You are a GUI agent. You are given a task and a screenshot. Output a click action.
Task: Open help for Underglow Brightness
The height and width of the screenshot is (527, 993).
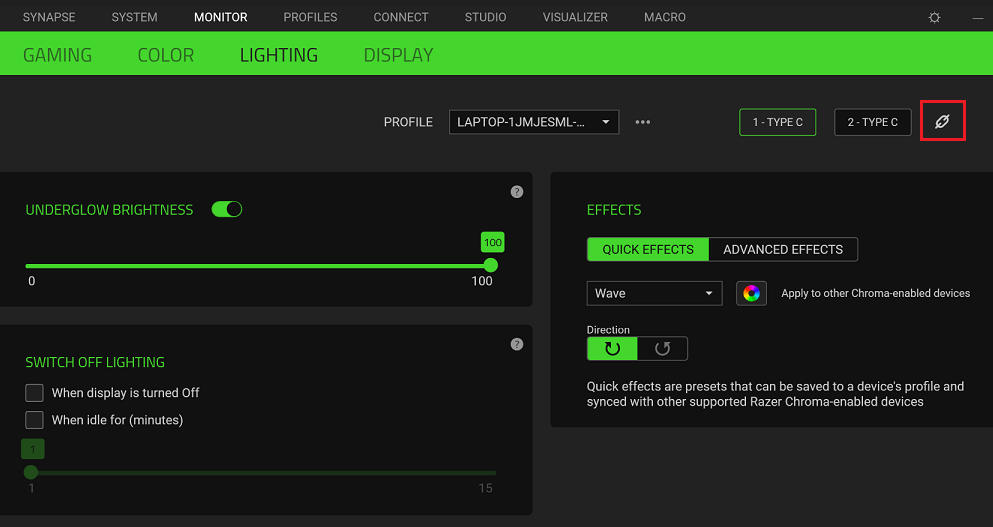point(517,192)
